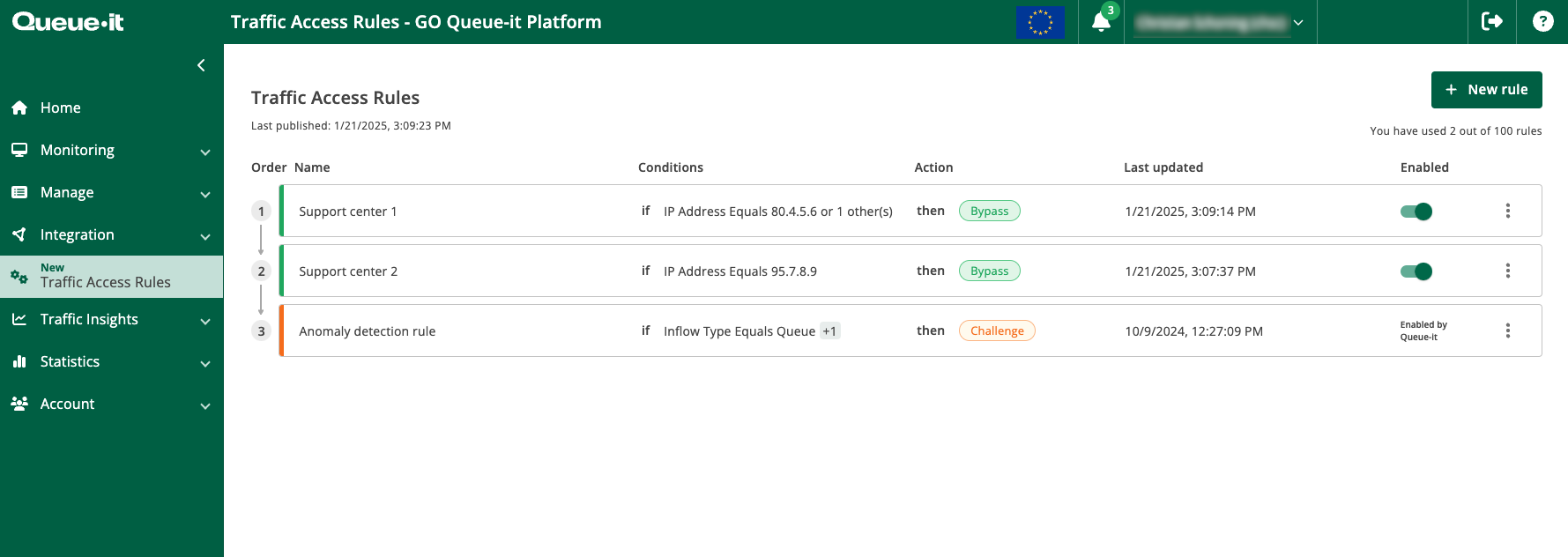Expand the Monitoring menu chevron
The image size is (1568, 557).
[205, 152]
